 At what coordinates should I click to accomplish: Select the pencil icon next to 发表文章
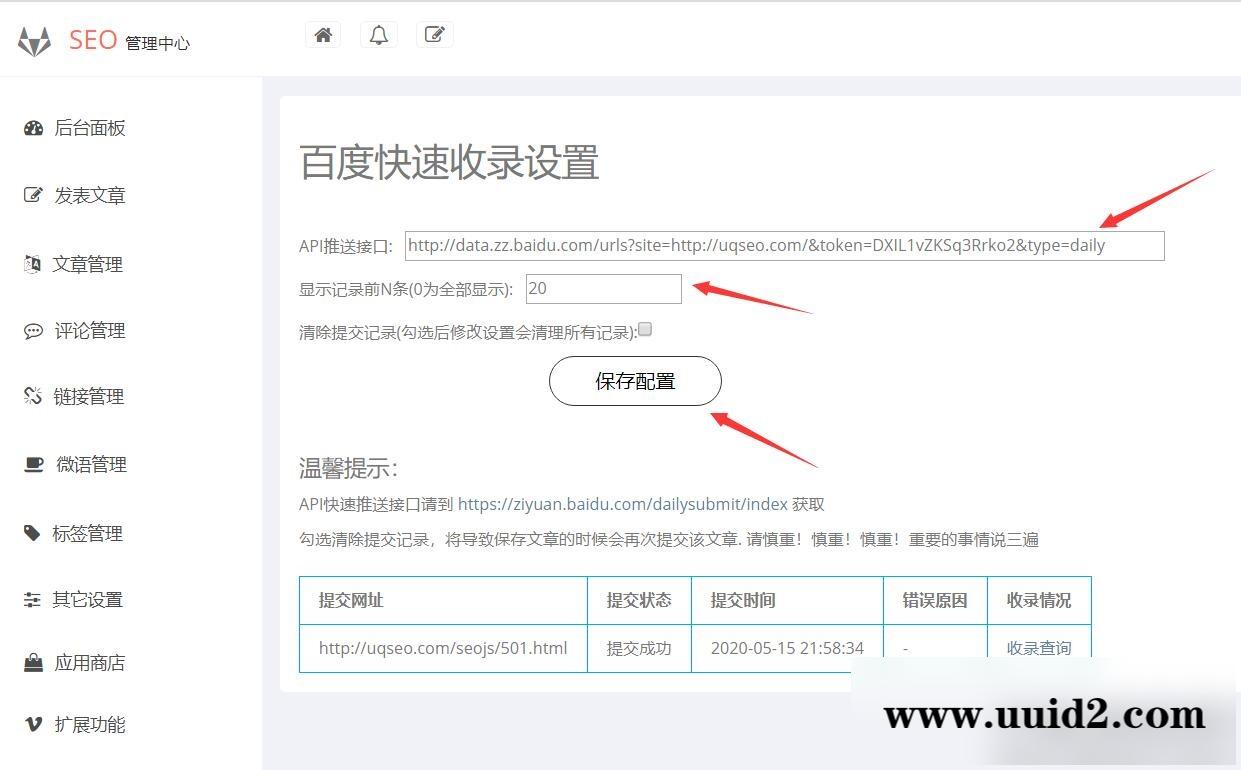tap(32, 195)
